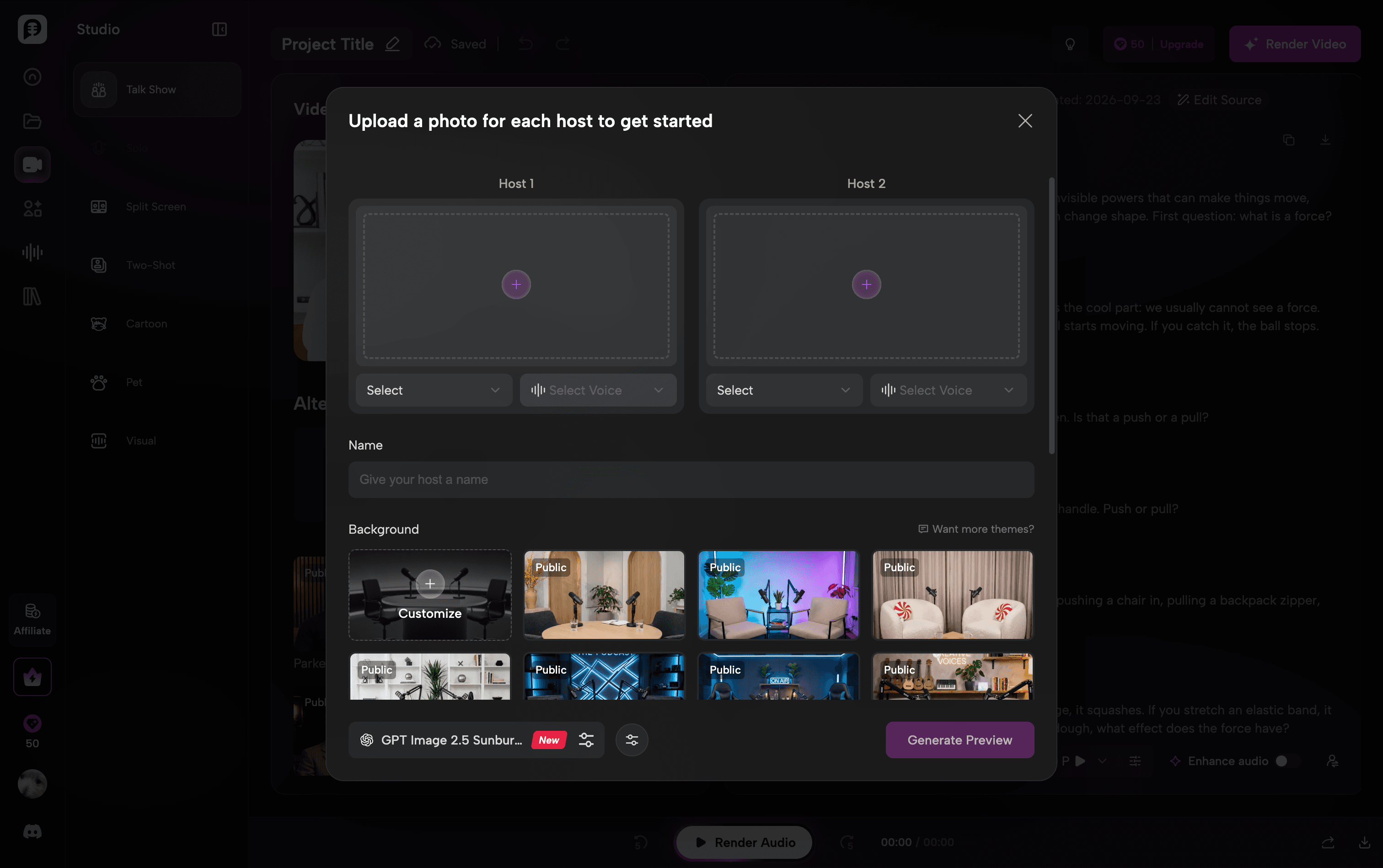The image size is (1383, 868).
Task: Click the round settings button beside the model selector
Action: pyautogui.click(x=632, y=740)
